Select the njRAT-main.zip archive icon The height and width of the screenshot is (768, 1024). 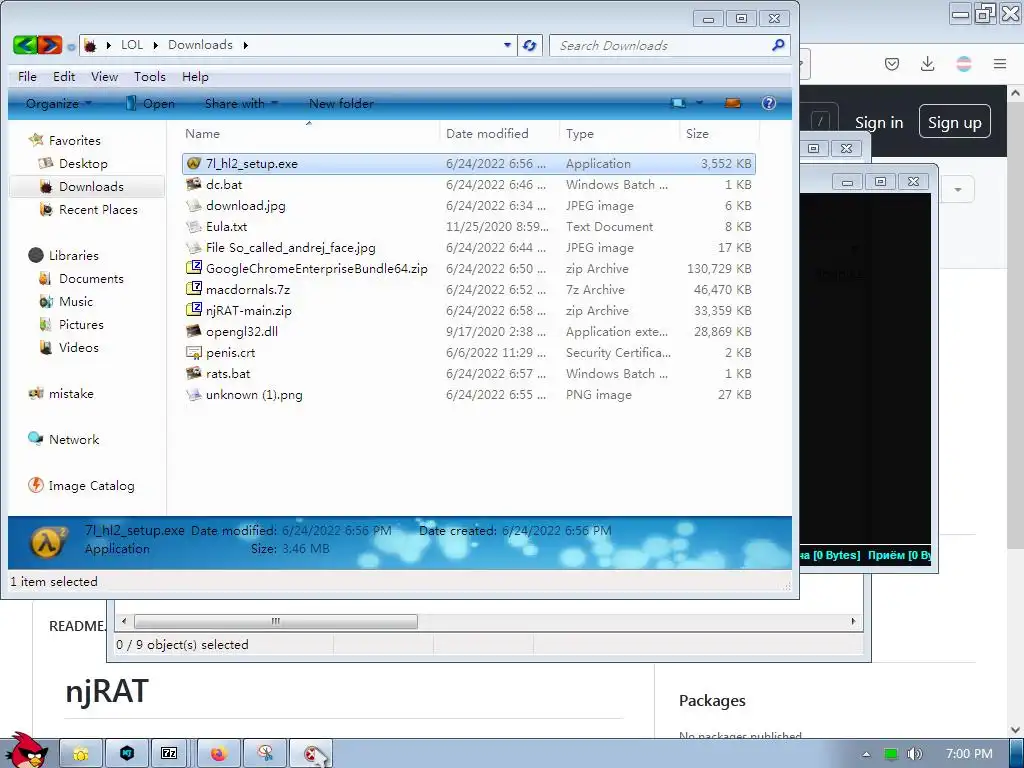(x=193, y=310)
